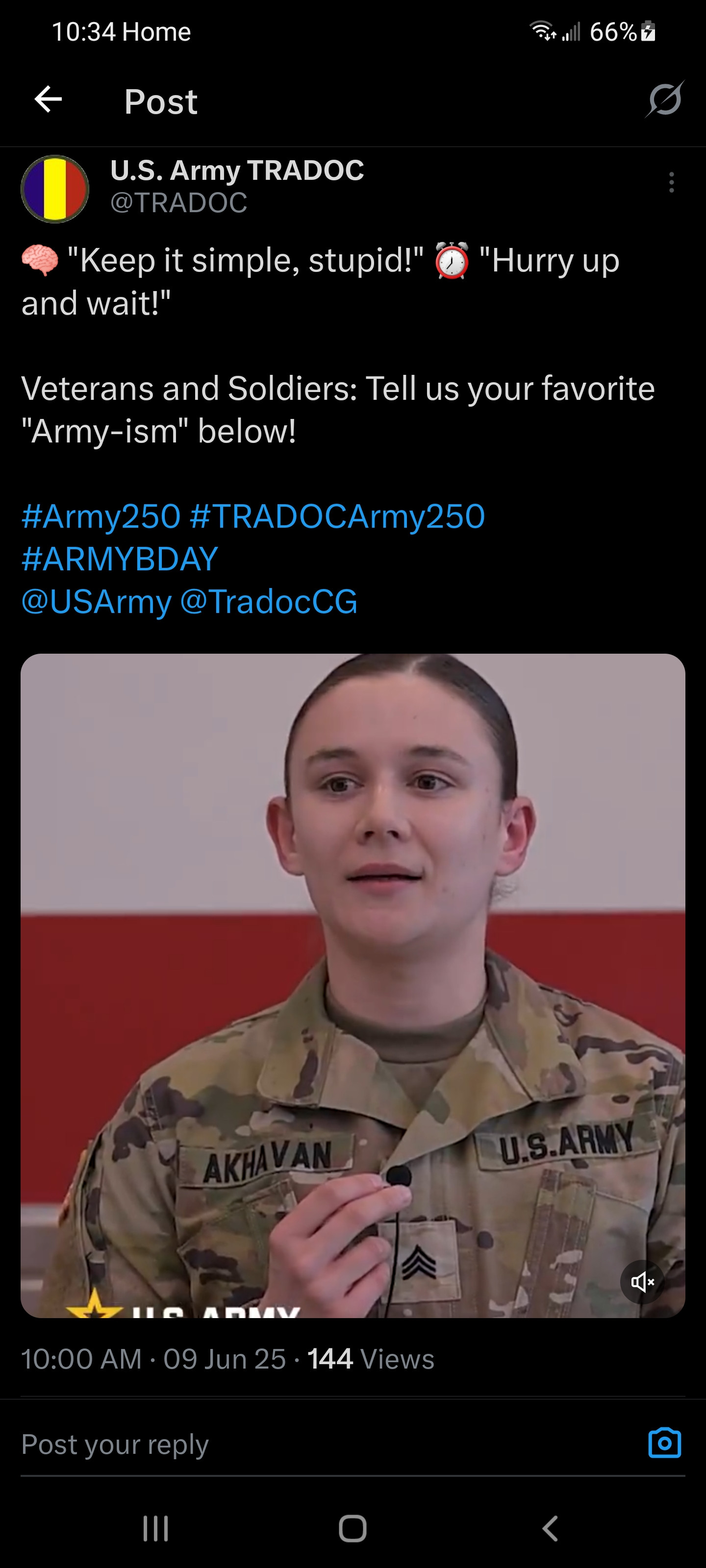The width and height of the screenshot is (706, 1568).
Task: Play the soldier video thumbnail
Action: [x=353, y=985]
